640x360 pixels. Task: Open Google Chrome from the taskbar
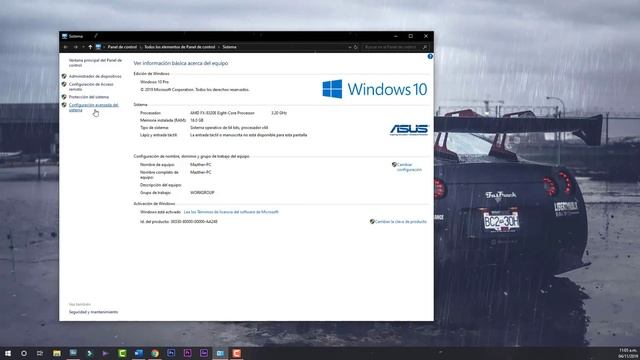(x=155, y=353)
